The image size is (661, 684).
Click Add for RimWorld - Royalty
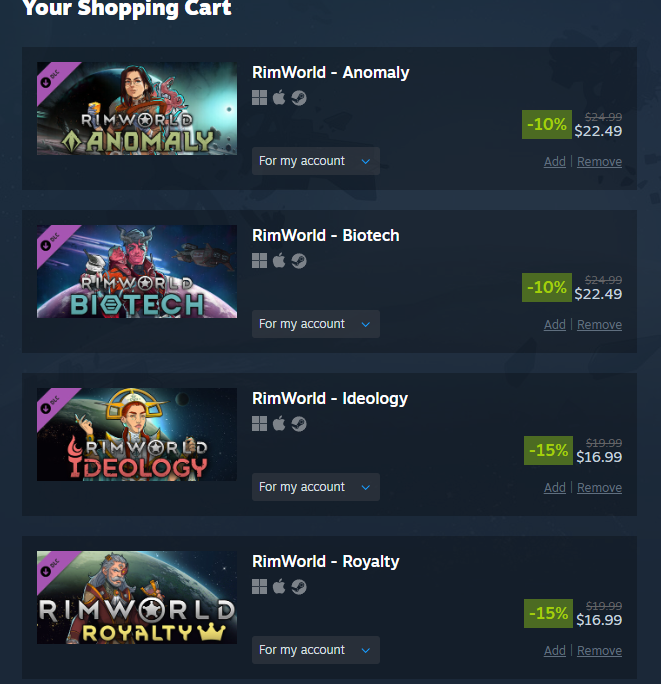pyautogui.click(x=555, y=650)
